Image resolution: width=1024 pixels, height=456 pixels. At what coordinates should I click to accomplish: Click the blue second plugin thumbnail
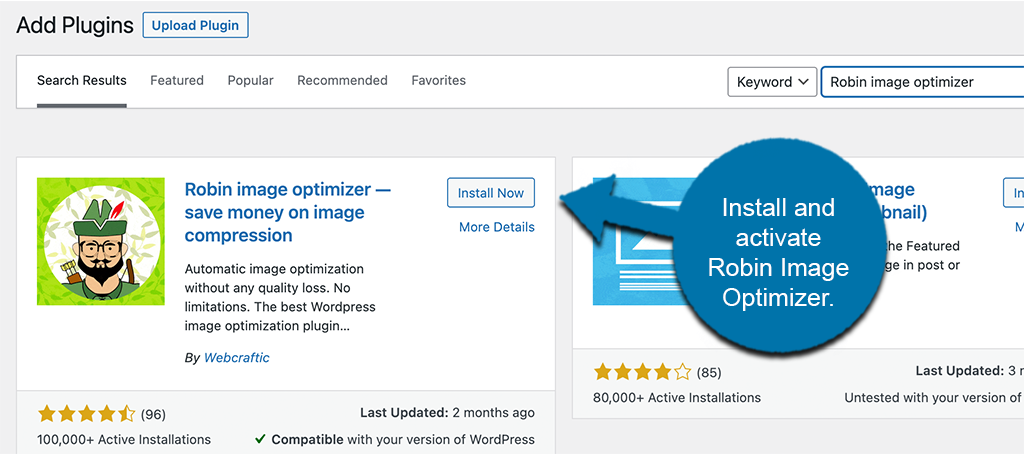(637, 241)
